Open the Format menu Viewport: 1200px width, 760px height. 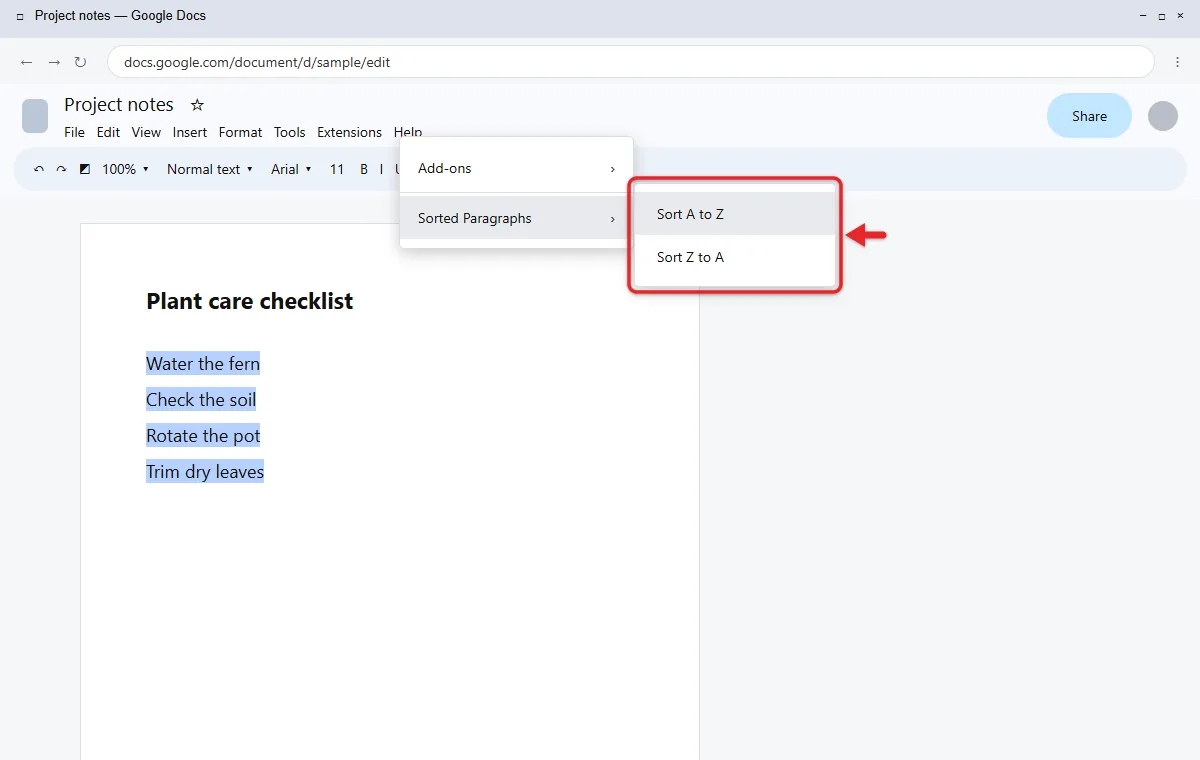click(x=240, y=132)
